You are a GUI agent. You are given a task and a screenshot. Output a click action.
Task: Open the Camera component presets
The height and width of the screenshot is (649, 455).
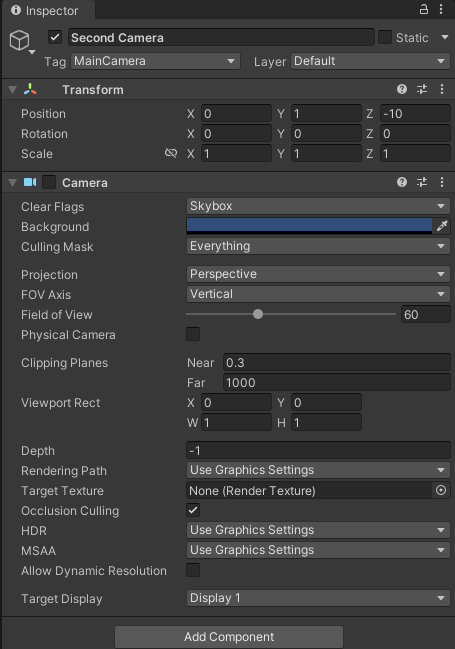click(422, 183)
